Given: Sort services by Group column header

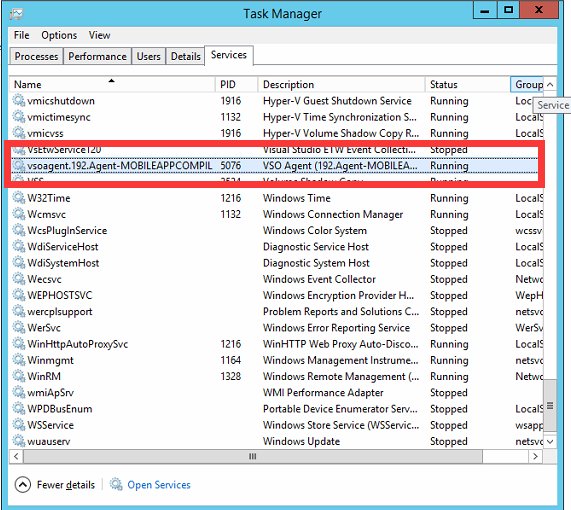Looking at the screenshot, I should tap(527, 84).
